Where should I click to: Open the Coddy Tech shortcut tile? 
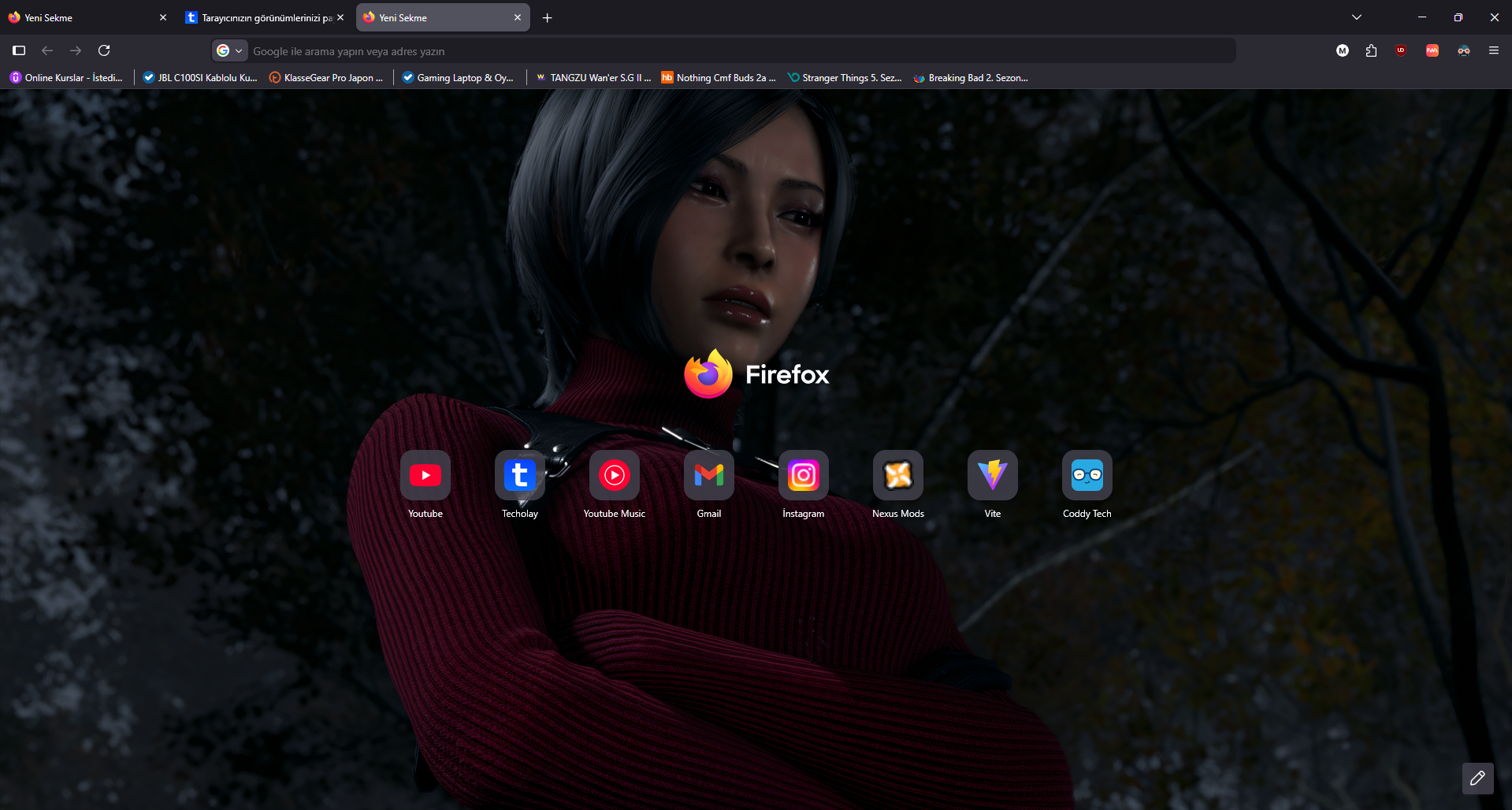coord(1087,475)
